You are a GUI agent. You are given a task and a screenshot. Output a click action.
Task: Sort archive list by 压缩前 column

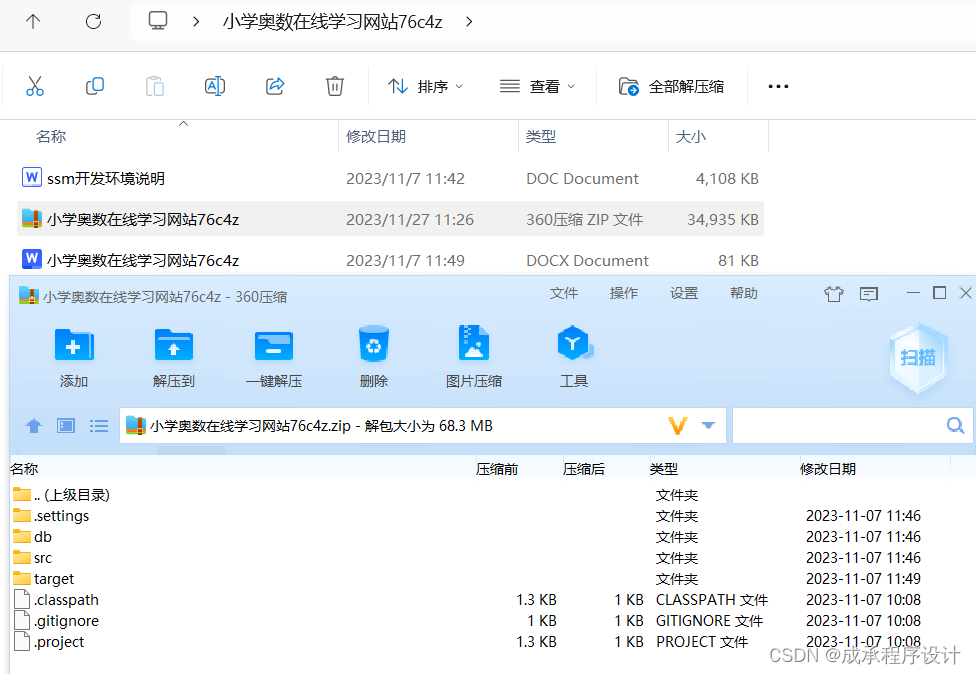pos(497,469)
